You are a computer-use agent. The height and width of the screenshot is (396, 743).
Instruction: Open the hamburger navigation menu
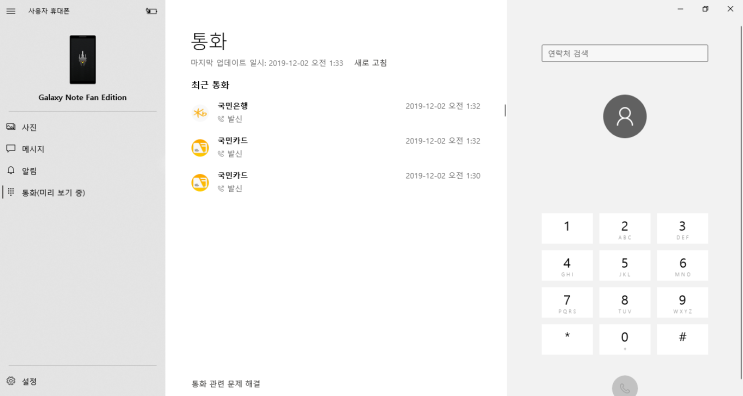pos(11,11)
